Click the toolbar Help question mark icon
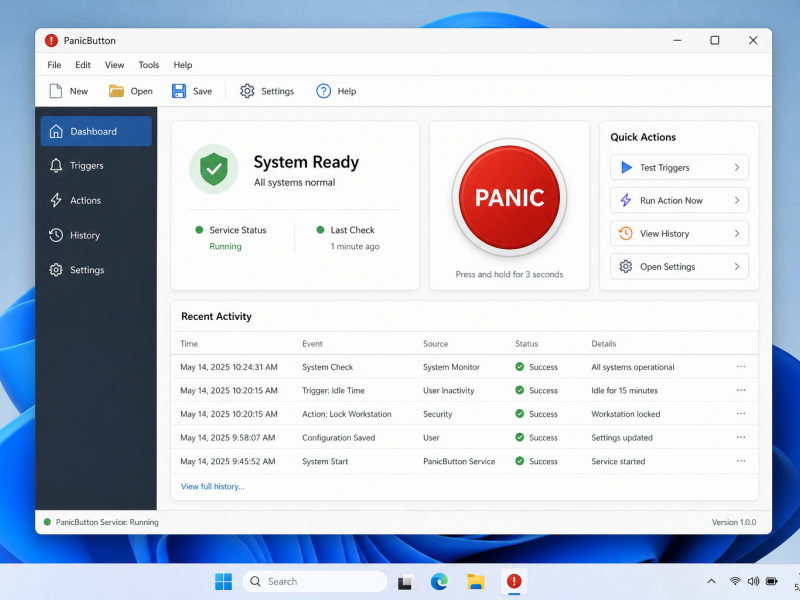800x600 pixels. click(x=323, y=91)
